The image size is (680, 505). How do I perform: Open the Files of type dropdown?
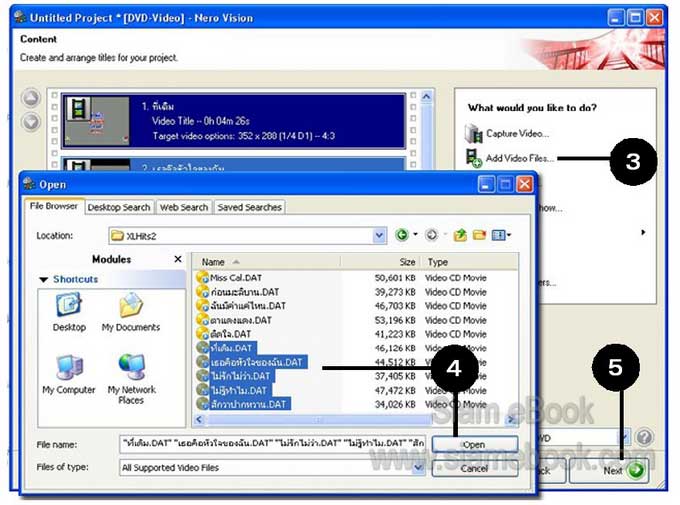point(418,467)
